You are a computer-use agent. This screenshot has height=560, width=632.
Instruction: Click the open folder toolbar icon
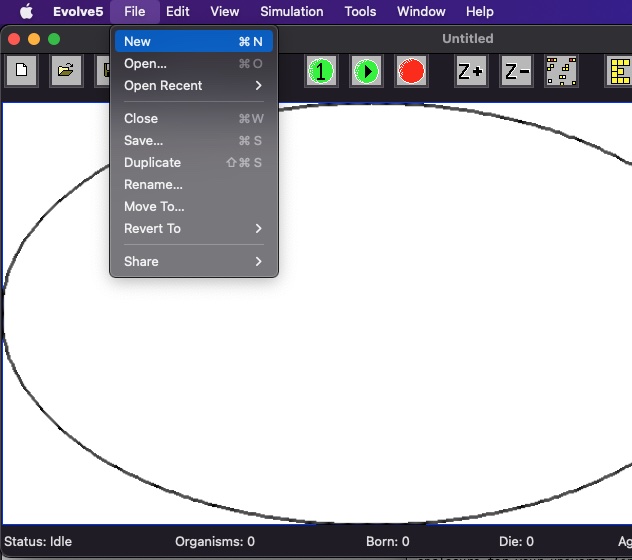click(x=66, y=71)
